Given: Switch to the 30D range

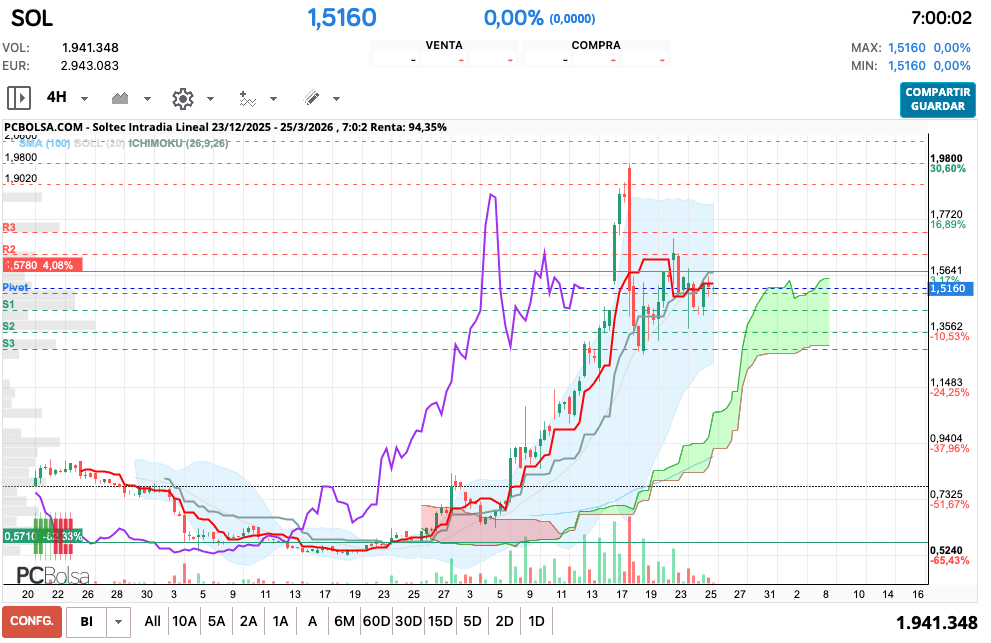Looking at the screenshot, I should point(408,622).
